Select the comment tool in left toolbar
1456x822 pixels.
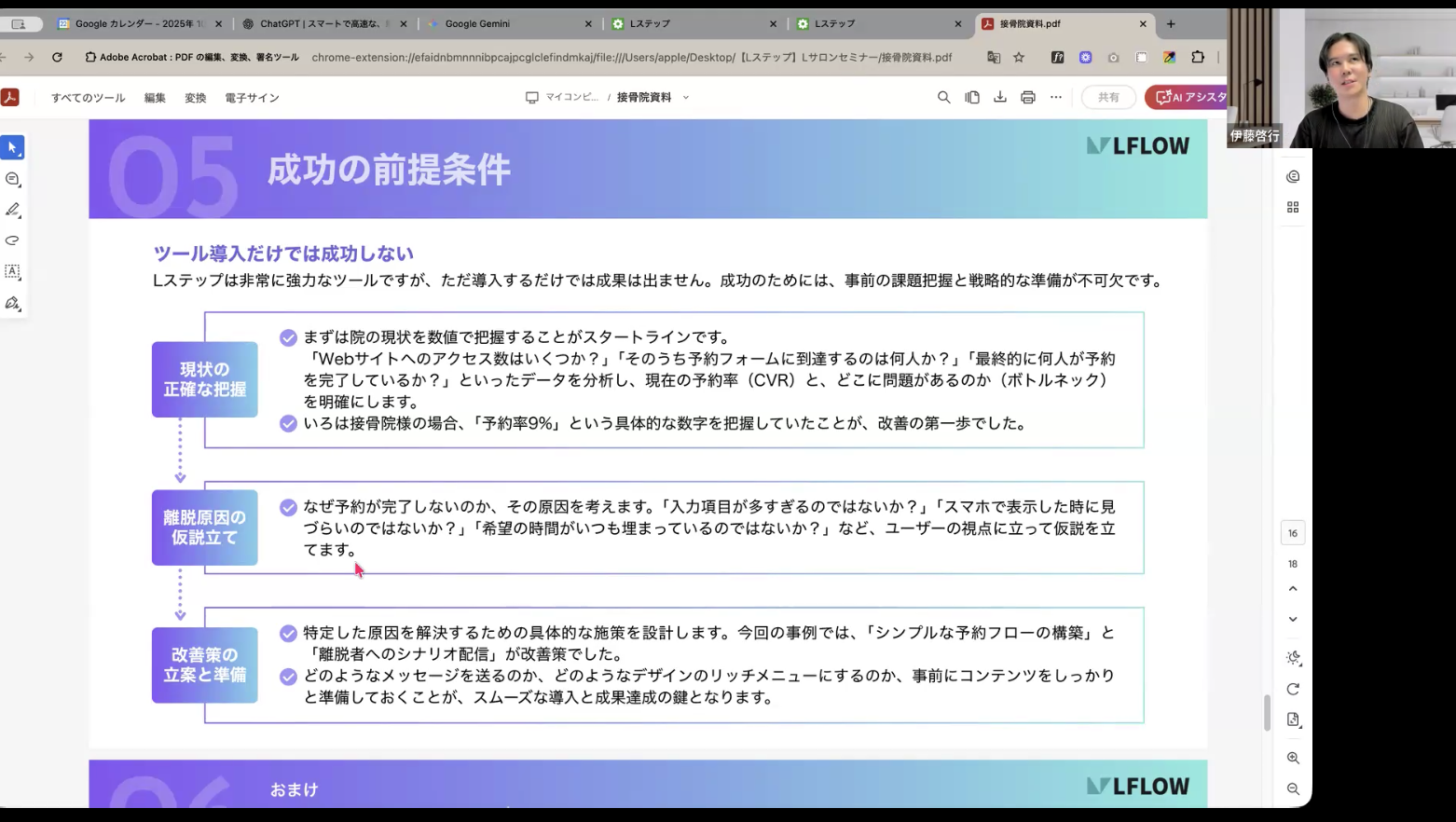[x=13, y=179]
